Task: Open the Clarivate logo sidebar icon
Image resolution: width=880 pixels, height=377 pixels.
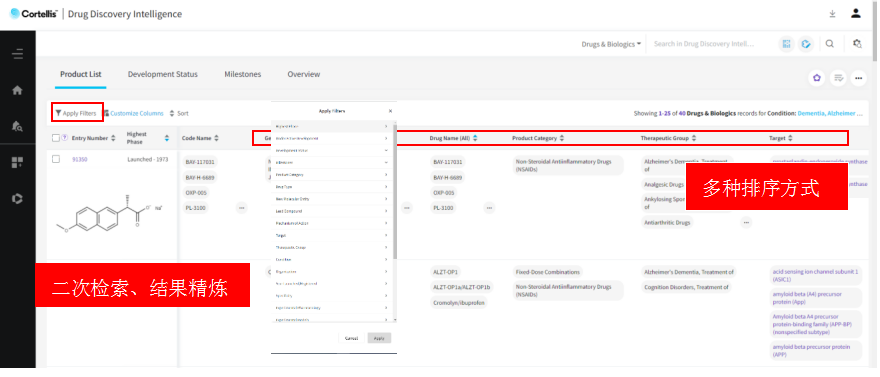Action: click(x=17, y=199)
